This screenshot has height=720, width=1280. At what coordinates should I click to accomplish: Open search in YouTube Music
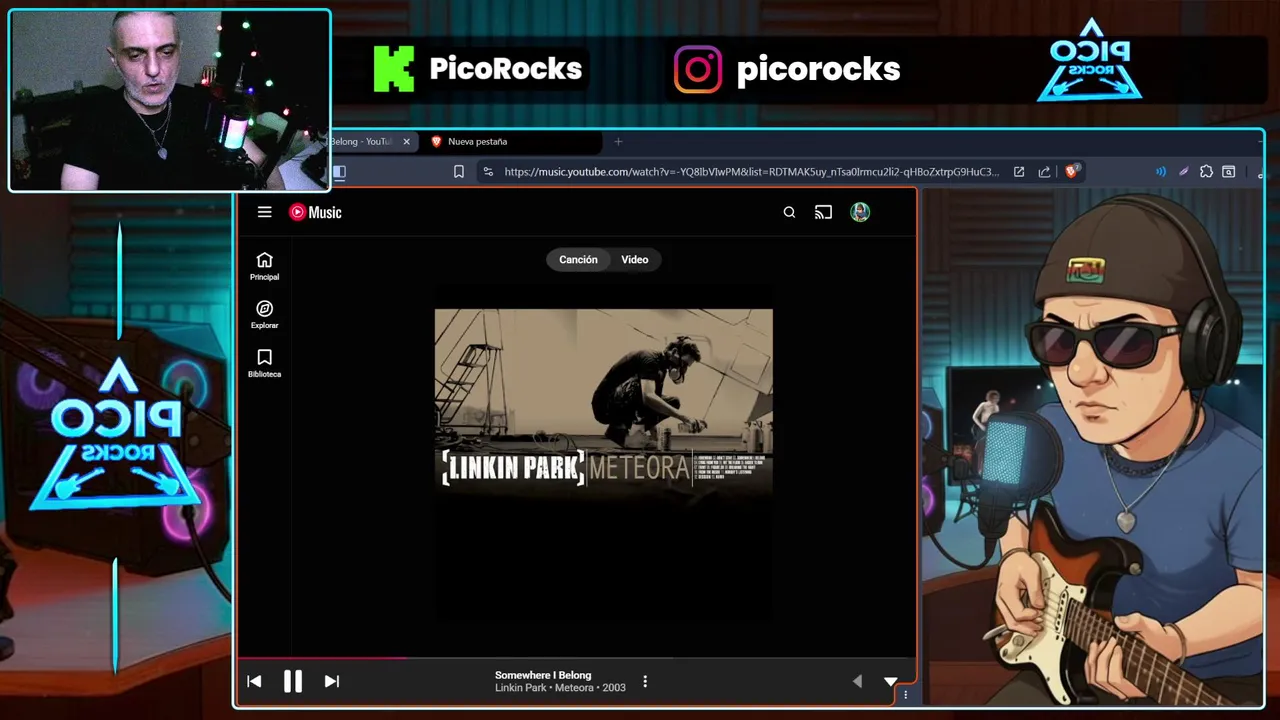coord(789,212)
